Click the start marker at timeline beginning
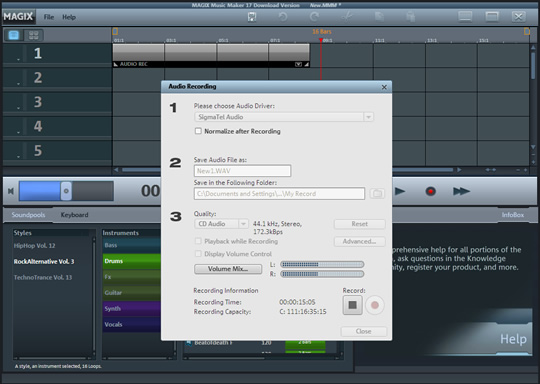 pos(115,31)
